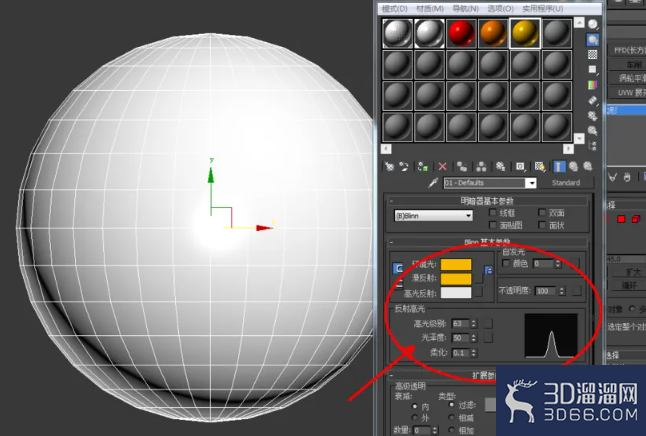646x436 pixels.
Task: Click the Make Preview icon
Action: [x=592, y=100]
